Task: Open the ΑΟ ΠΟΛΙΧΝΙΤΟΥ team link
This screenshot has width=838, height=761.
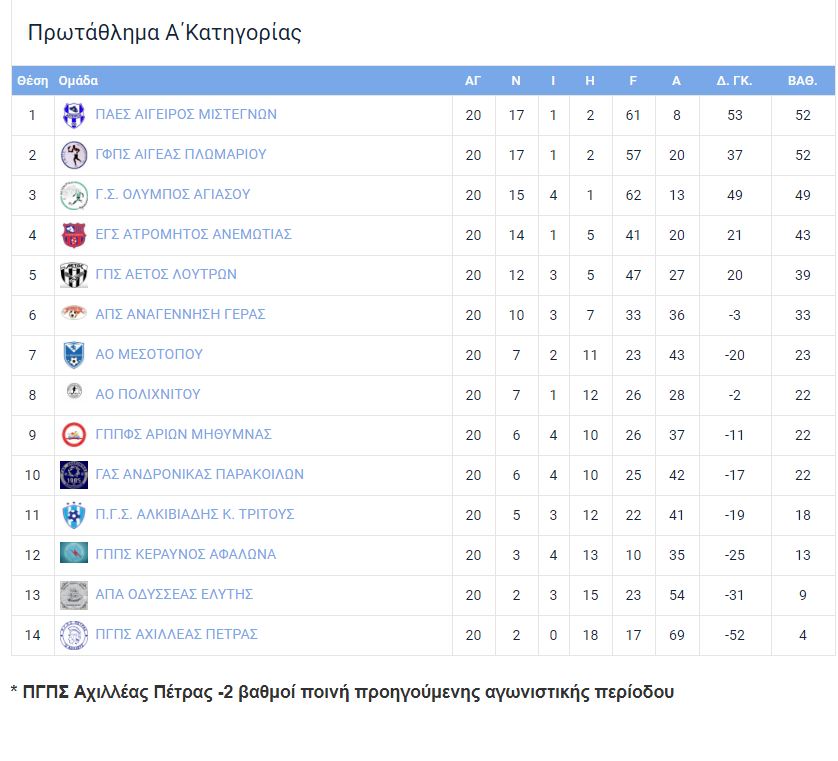Action: pyautogui.click(x=148, y=394)
